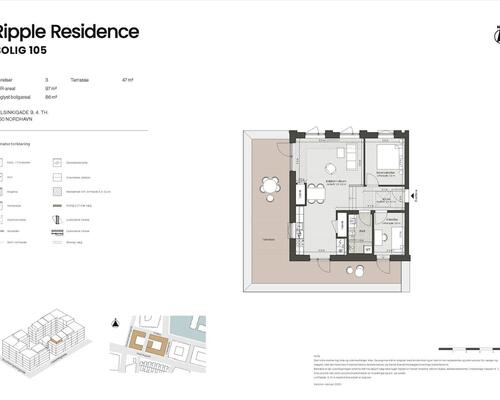Screen dimensions: 500x400
Task: Click the entrance arrow marker at apartment door
Action: click(414, 196)
